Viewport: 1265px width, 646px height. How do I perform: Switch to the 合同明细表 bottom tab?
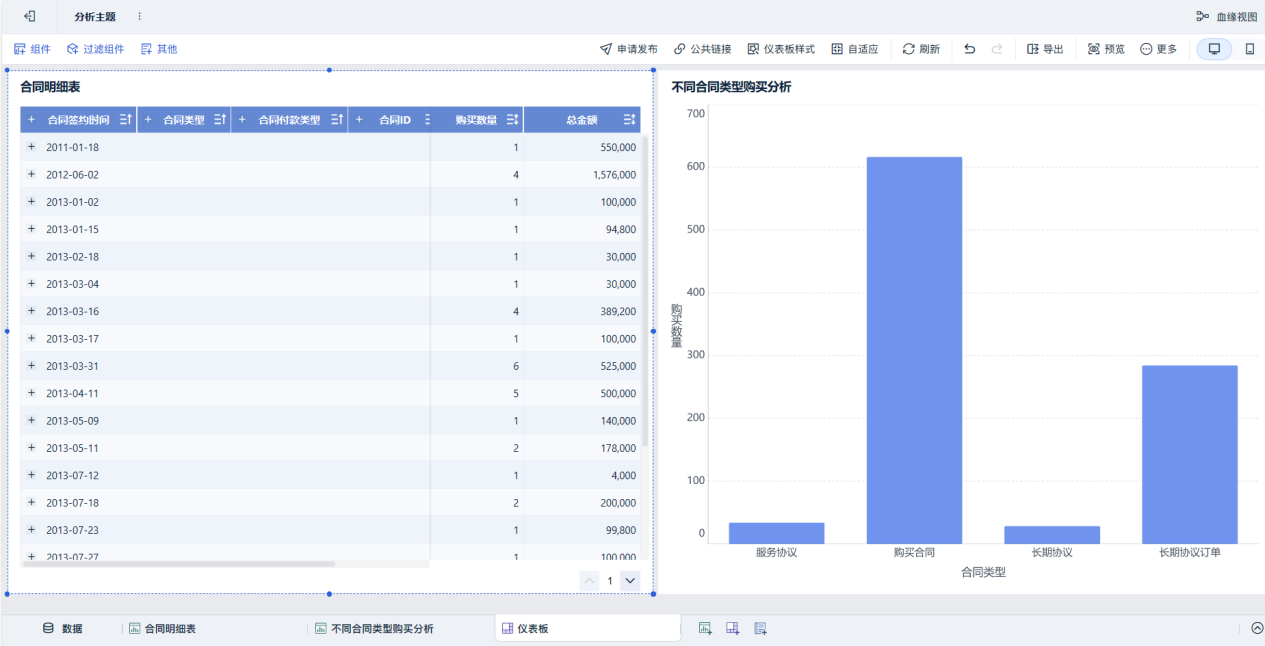coord(163,629)
